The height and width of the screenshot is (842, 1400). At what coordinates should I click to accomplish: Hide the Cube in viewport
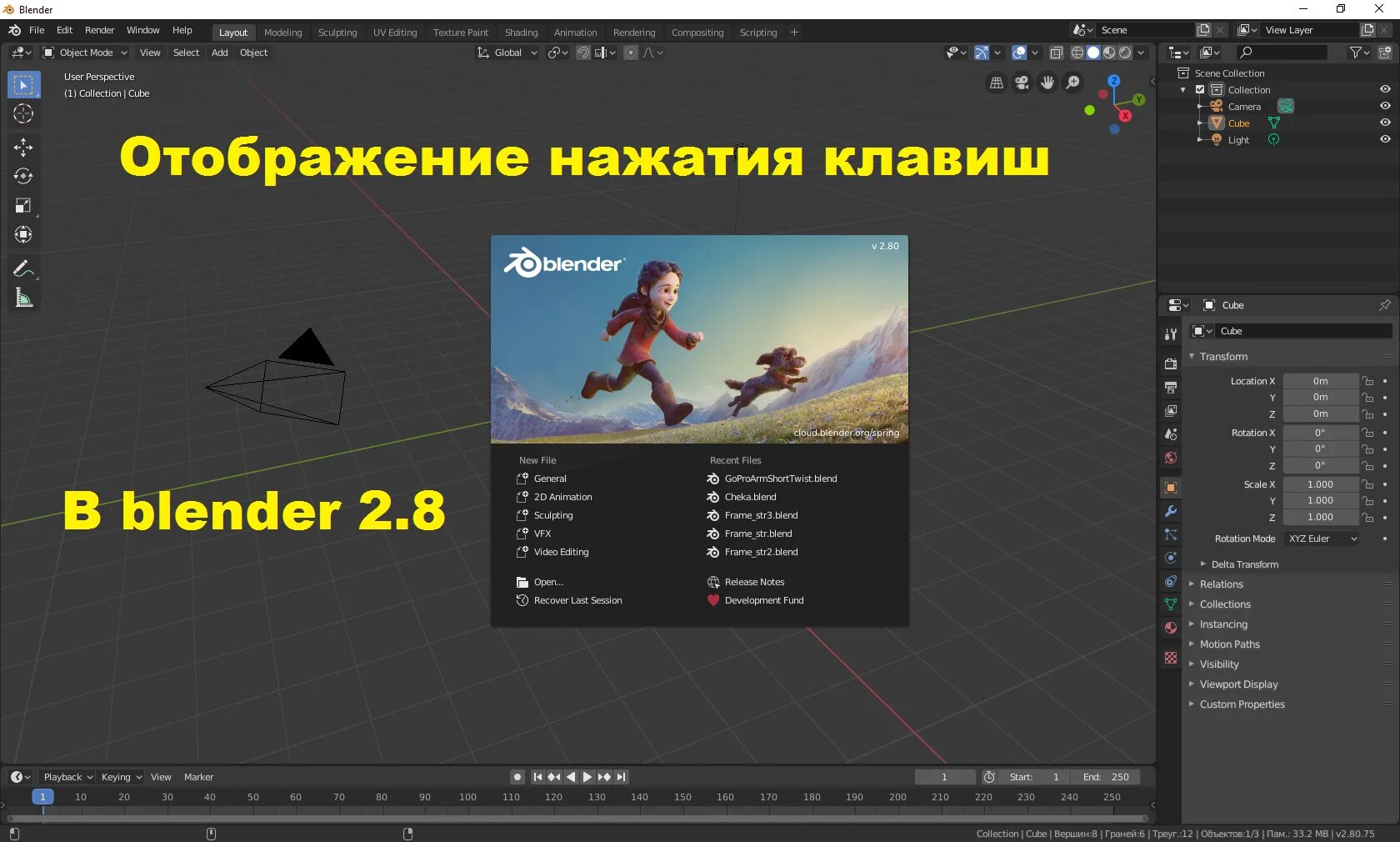(1385, 123)
